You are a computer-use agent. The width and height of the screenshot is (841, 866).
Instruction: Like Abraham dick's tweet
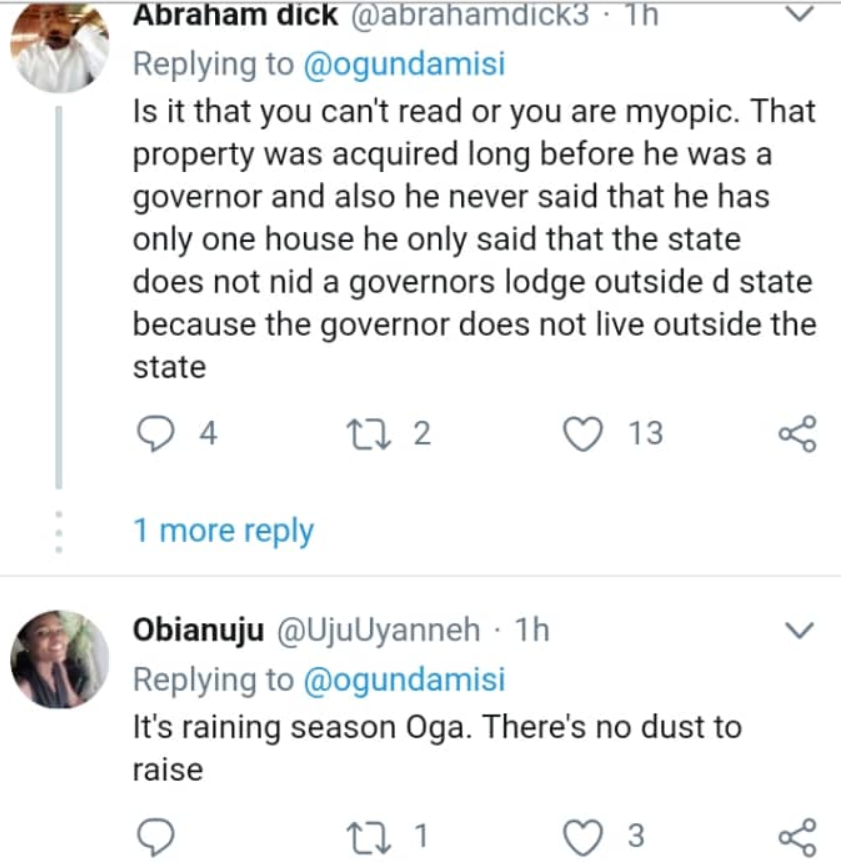(x=583, y=434)
